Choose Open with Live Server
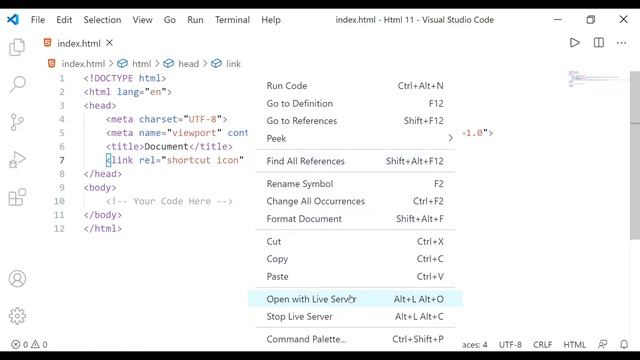640x360 pixels. click(355, 299)
